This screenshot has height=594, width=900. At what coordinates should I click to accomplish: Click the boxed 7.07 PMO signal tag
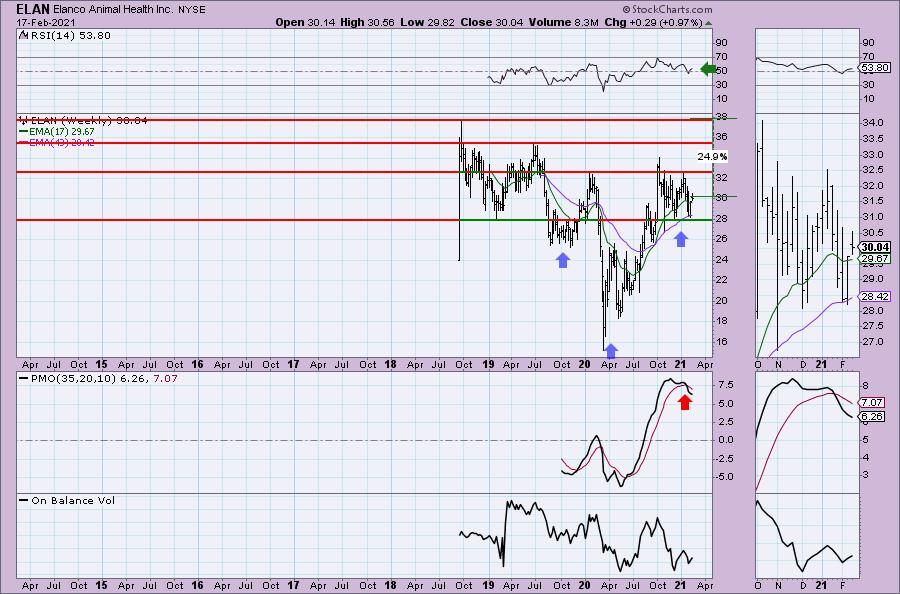(872, 403)
